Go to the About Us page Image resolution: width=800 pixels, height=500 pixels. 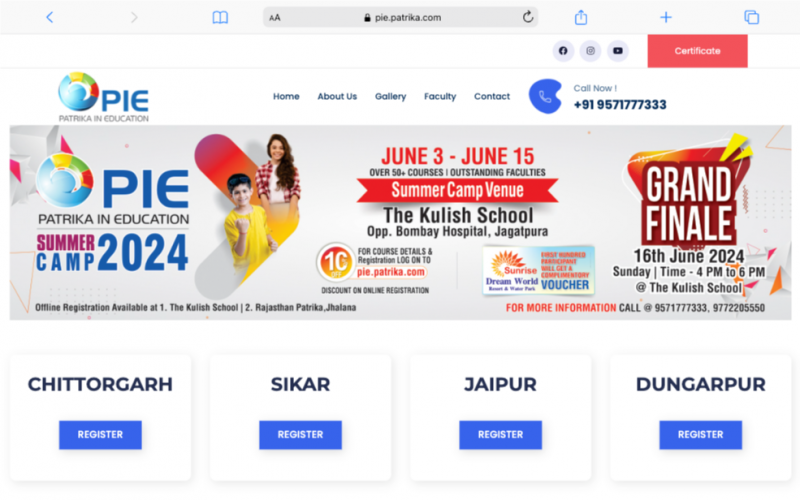click(337, 96)
